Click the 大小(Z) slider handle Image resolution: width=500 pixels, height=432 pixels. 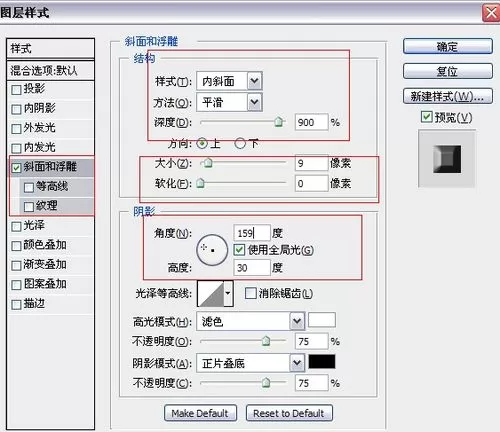[x=208, y=163]
